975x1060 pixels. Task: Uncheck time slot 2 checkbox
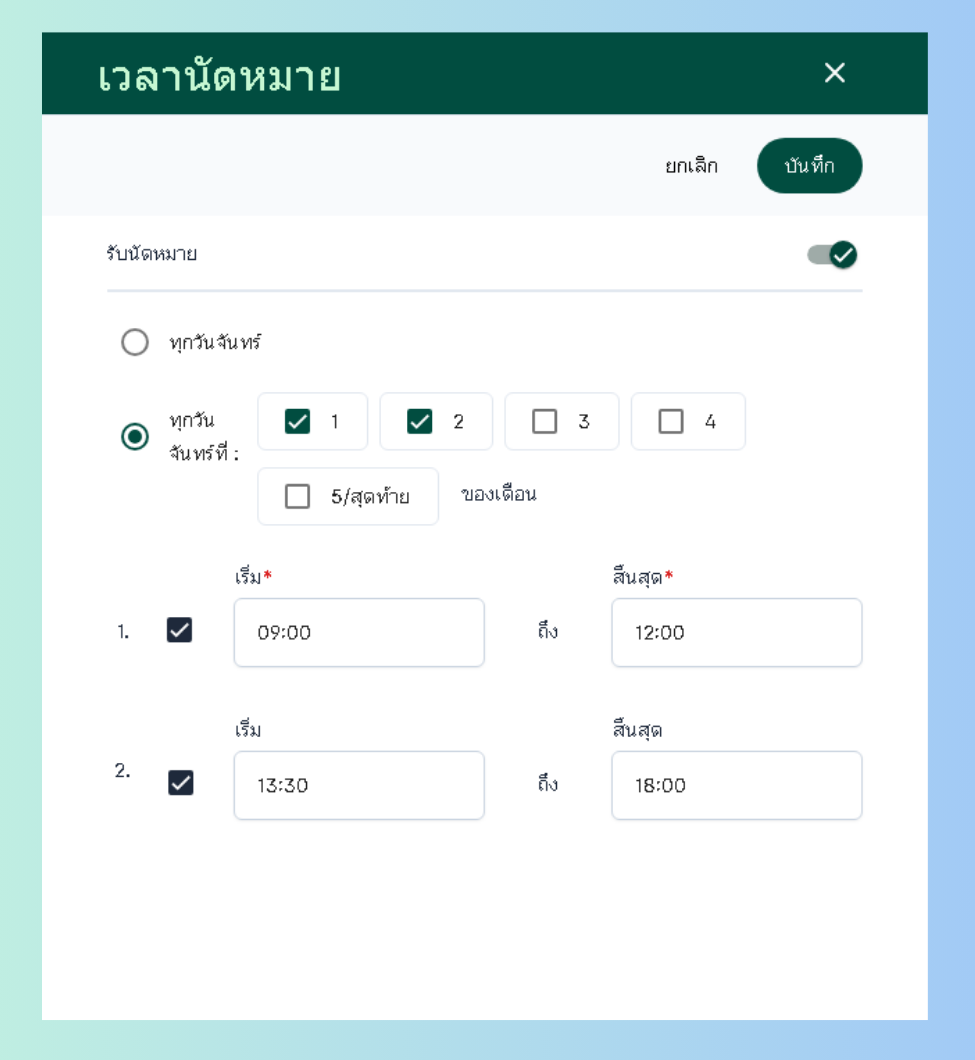181,783
